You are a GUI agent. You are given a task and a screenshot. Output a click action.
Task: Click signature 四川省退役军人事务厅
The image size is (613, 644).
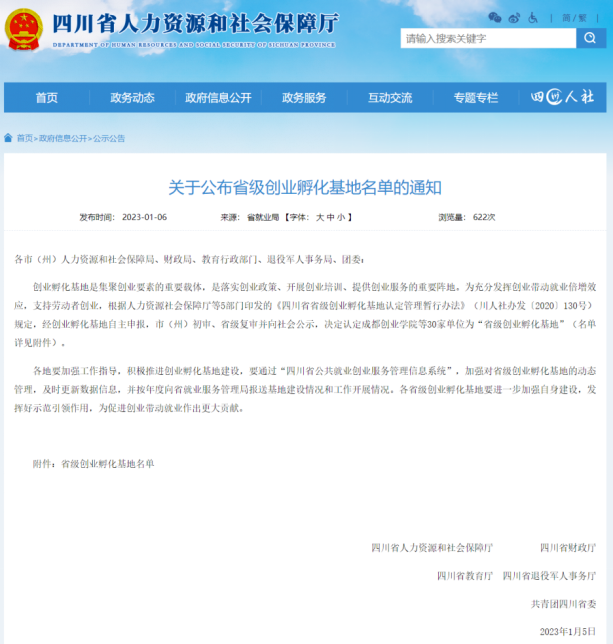(549, 576)
